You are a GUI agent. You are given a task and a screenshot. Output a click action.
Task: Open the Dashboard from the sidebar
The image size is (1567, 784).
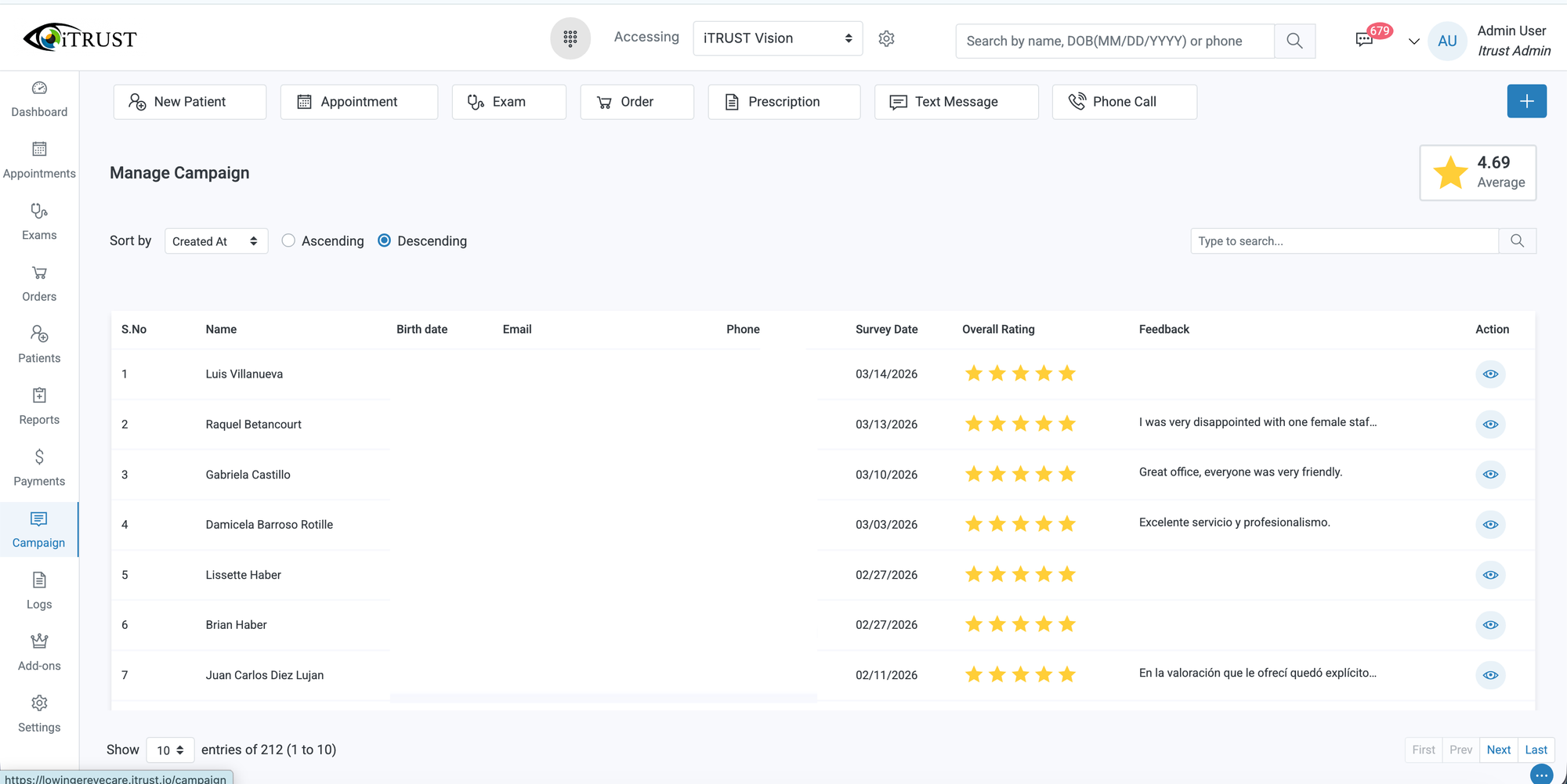point(39,99)
